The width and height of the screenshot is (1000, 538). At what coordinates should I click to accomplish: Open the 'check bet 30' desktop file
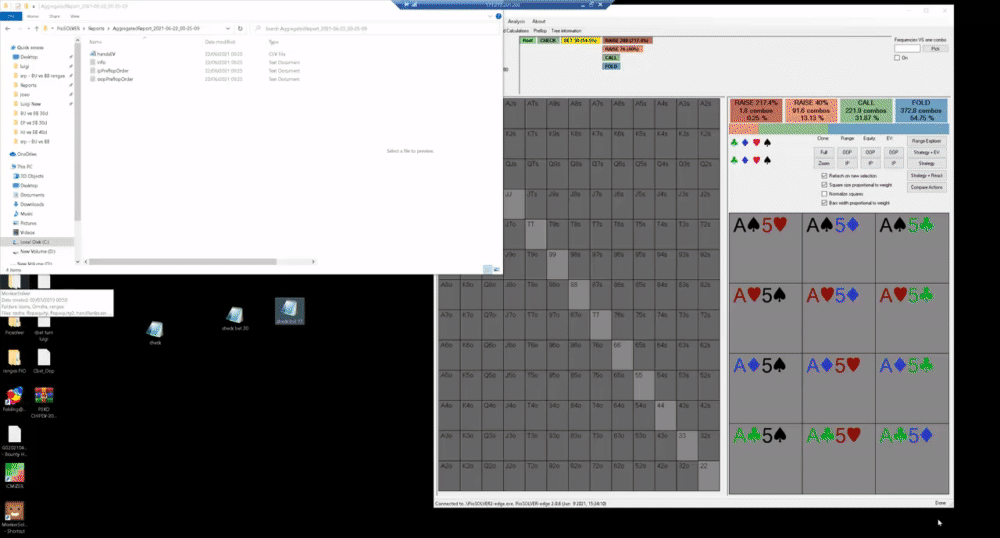[235, 318]
